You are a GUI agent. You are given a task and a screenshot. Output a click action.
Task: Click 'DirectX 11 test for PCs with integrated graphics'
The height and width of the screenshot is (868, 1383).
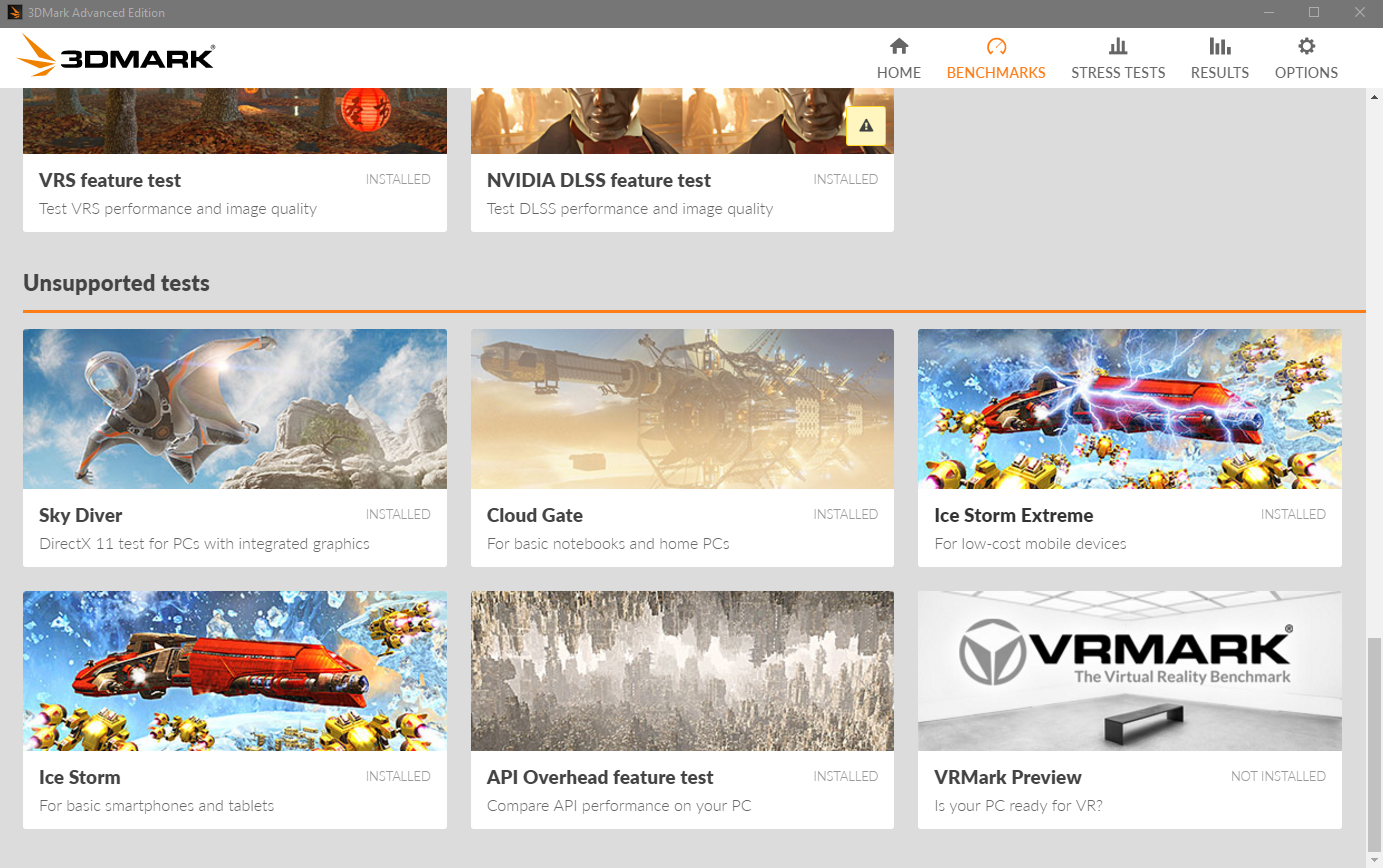point(204,544)
